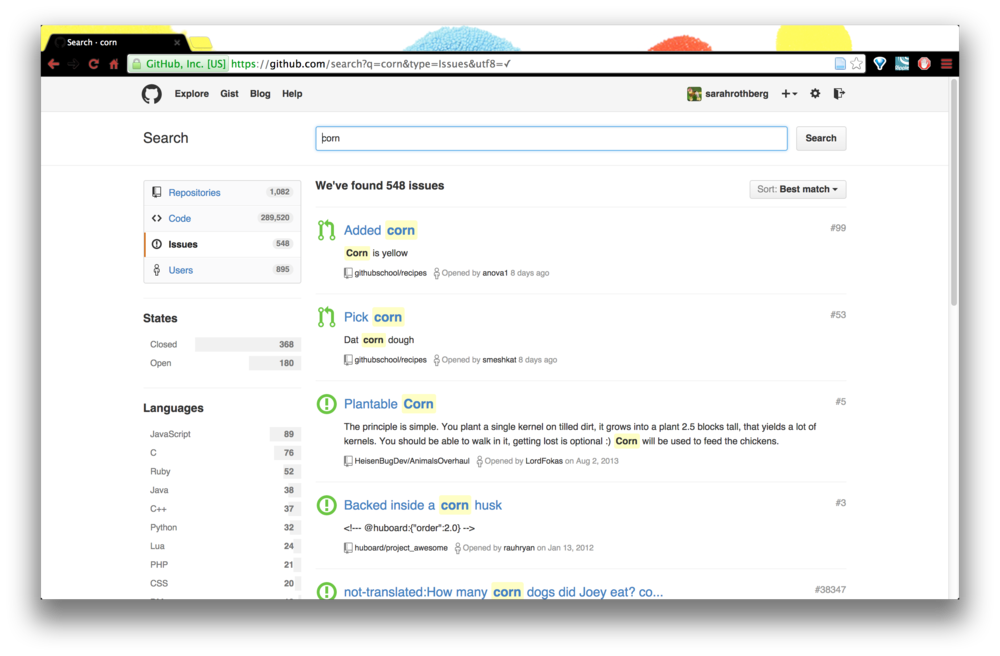Image resolution: width=1000 pixels, height=656 pixels.
Task: Click the page vertical scrollbar thumb
Action: 954,193
